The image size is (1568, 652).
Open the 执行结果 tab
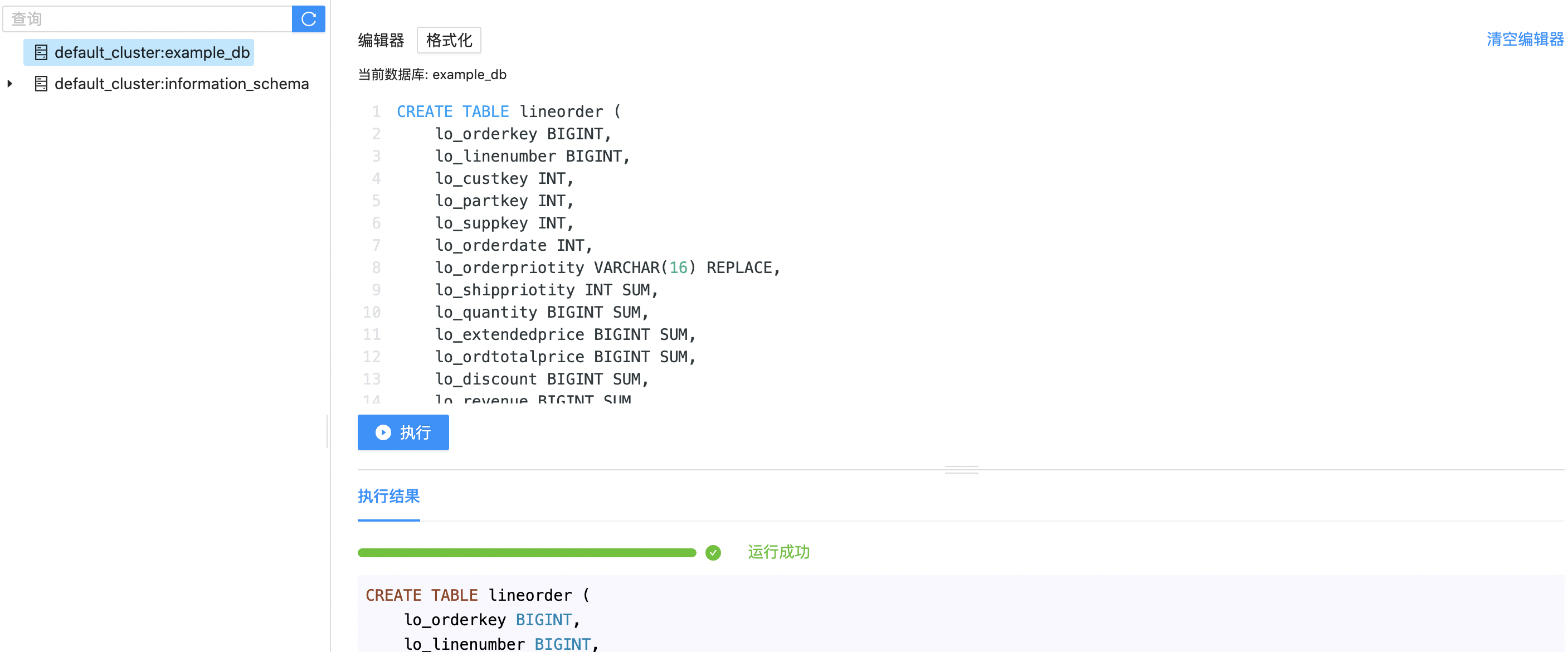click(x=388, y=496)
